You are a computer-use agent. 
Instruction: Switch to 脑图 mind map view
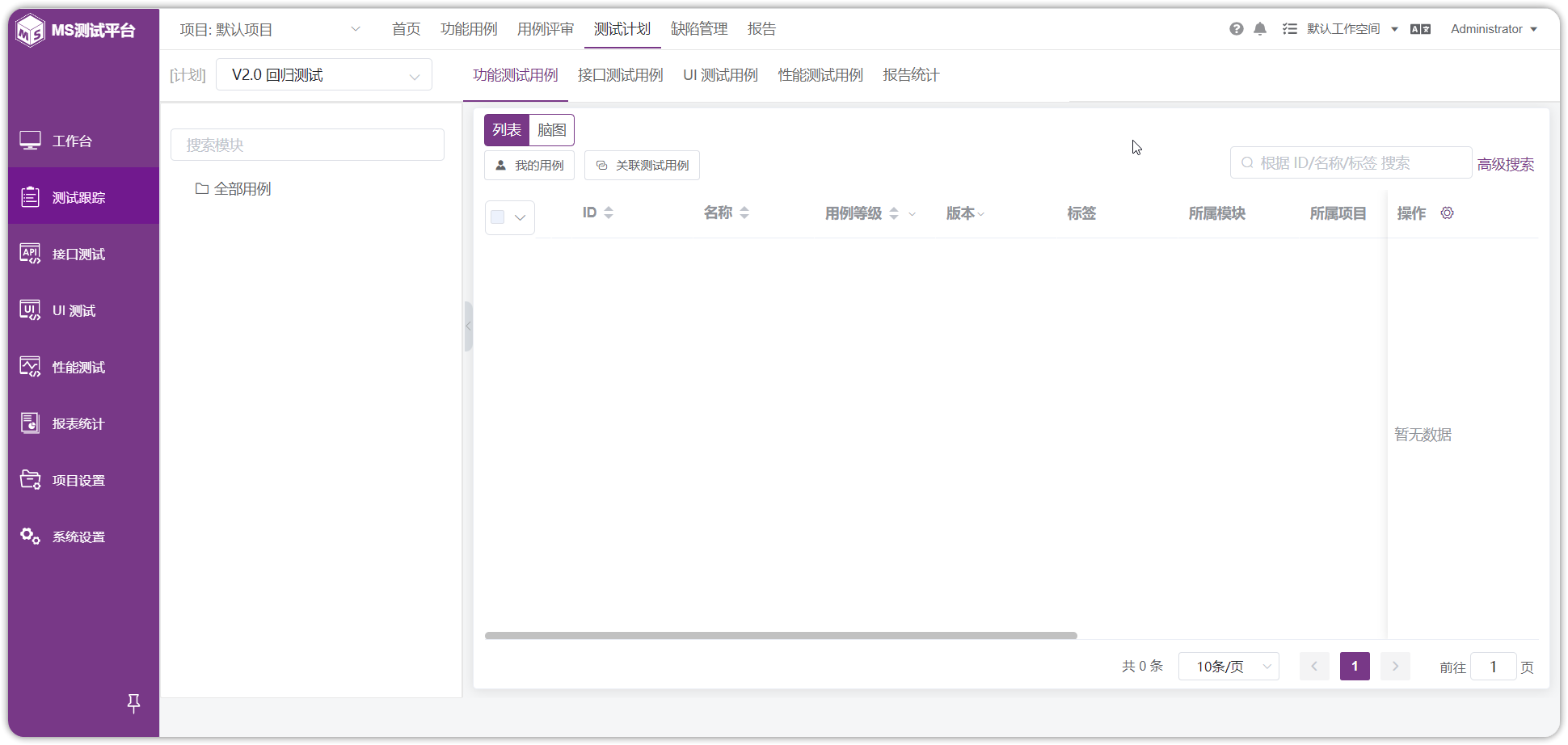552,130
